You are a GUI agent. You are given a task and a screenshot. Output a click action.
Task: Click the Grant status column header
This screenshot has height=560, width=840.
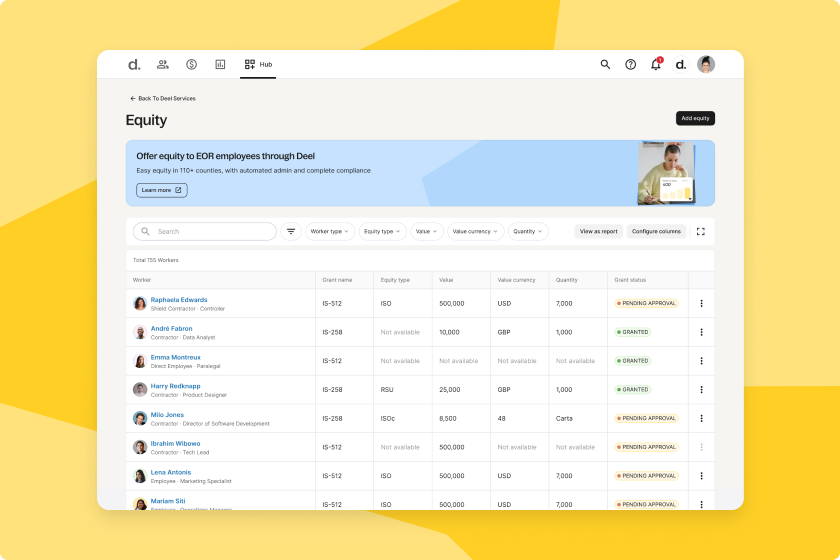630,280
